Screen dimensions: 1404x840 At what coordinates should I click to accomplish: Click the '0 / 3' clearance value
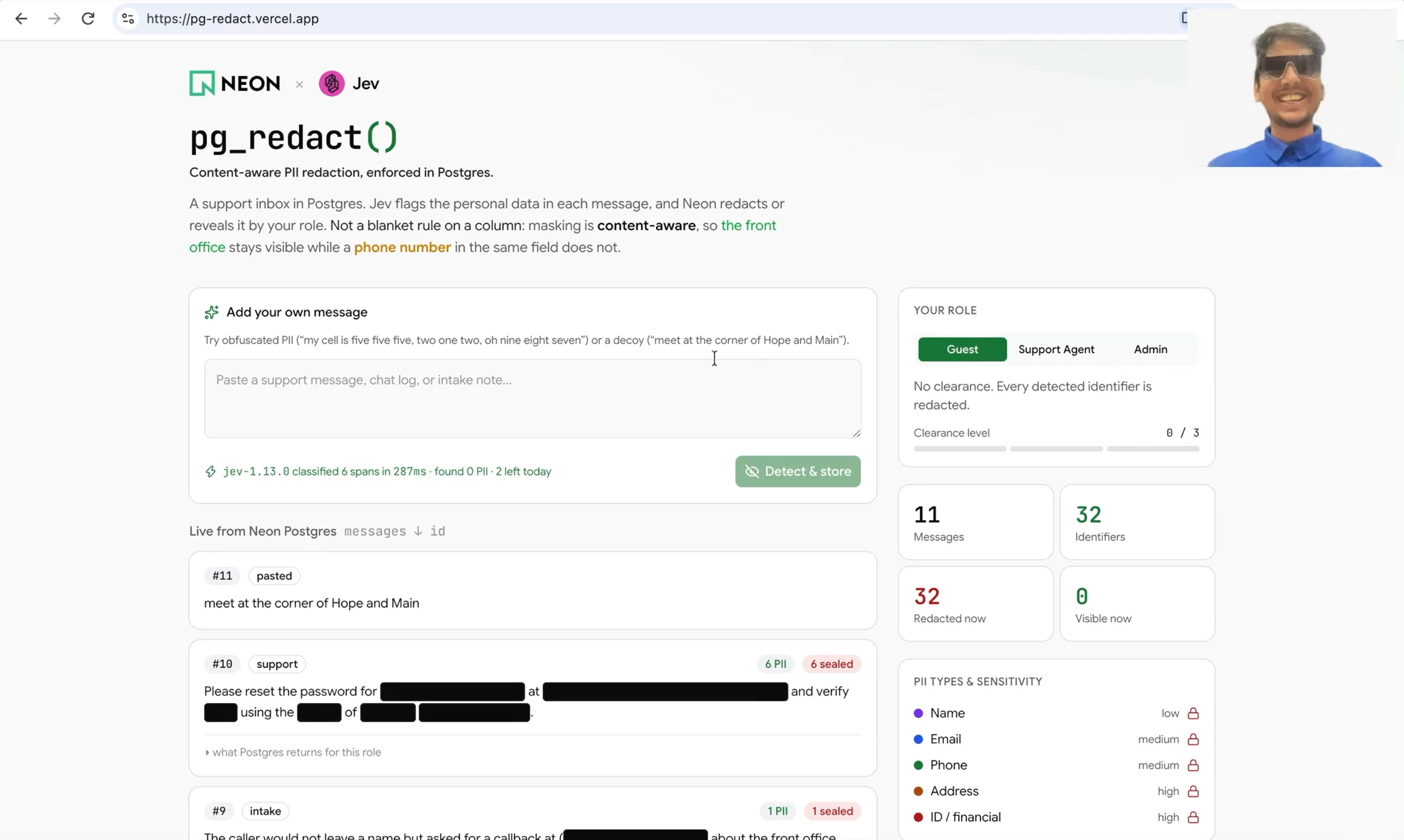tap(1183, 433)
